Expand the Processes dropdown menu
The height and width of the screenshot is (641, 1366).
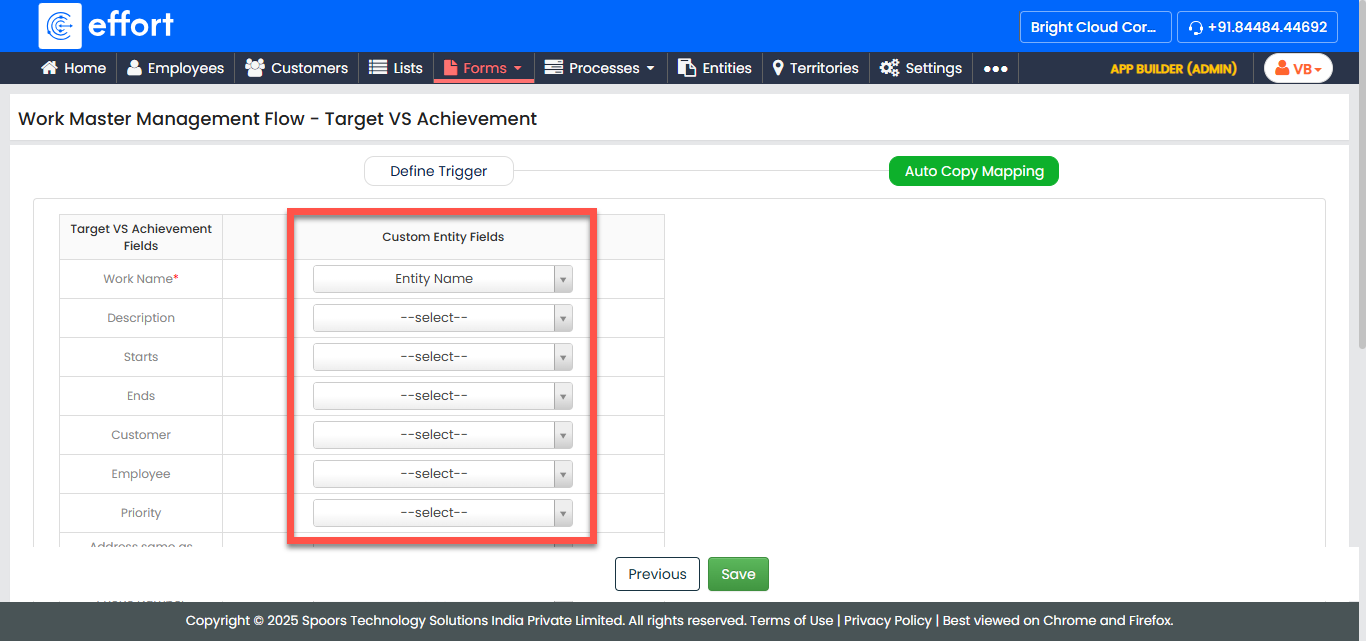point(600,68)
